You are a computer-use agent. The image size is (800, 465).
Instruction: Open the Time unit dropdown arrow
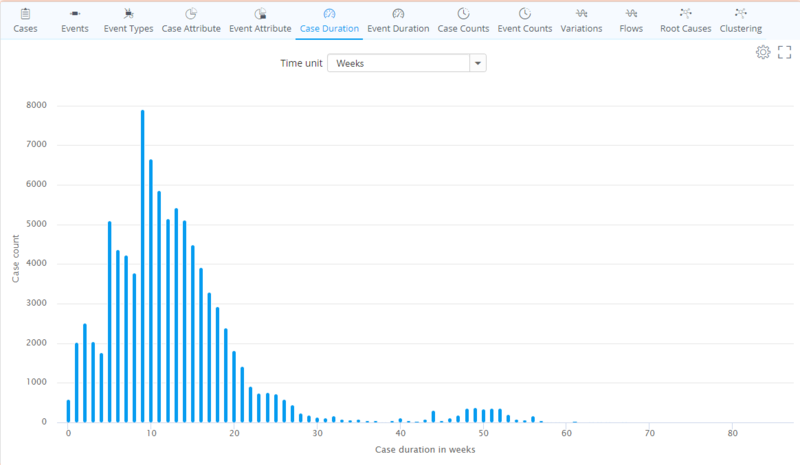click(x=478, y=63)
